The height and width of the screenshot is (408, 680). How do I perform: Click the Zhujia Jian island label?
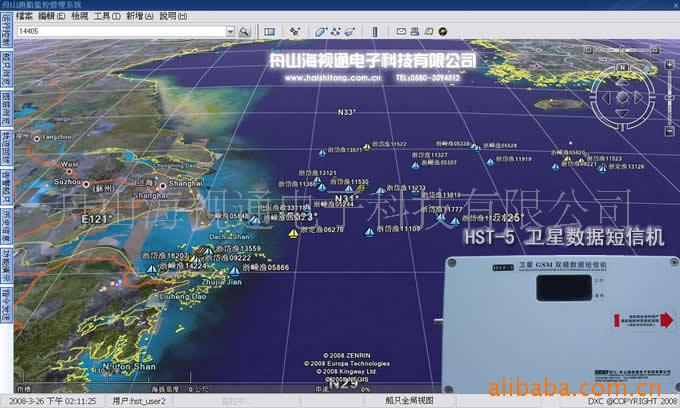tap(221, 282)
